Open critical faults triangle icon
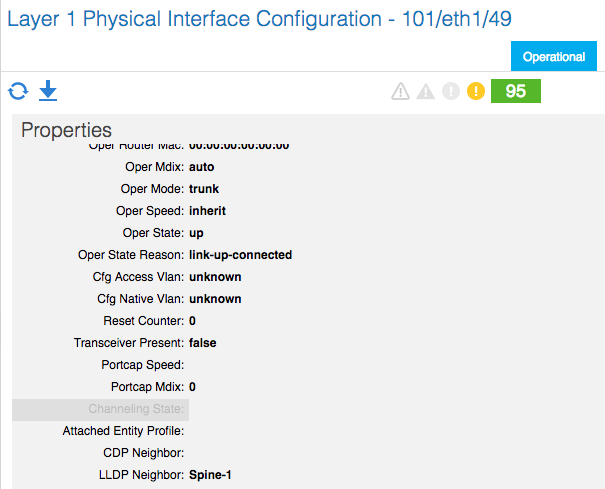The image size is (605, 489). [x=401, y=91]
